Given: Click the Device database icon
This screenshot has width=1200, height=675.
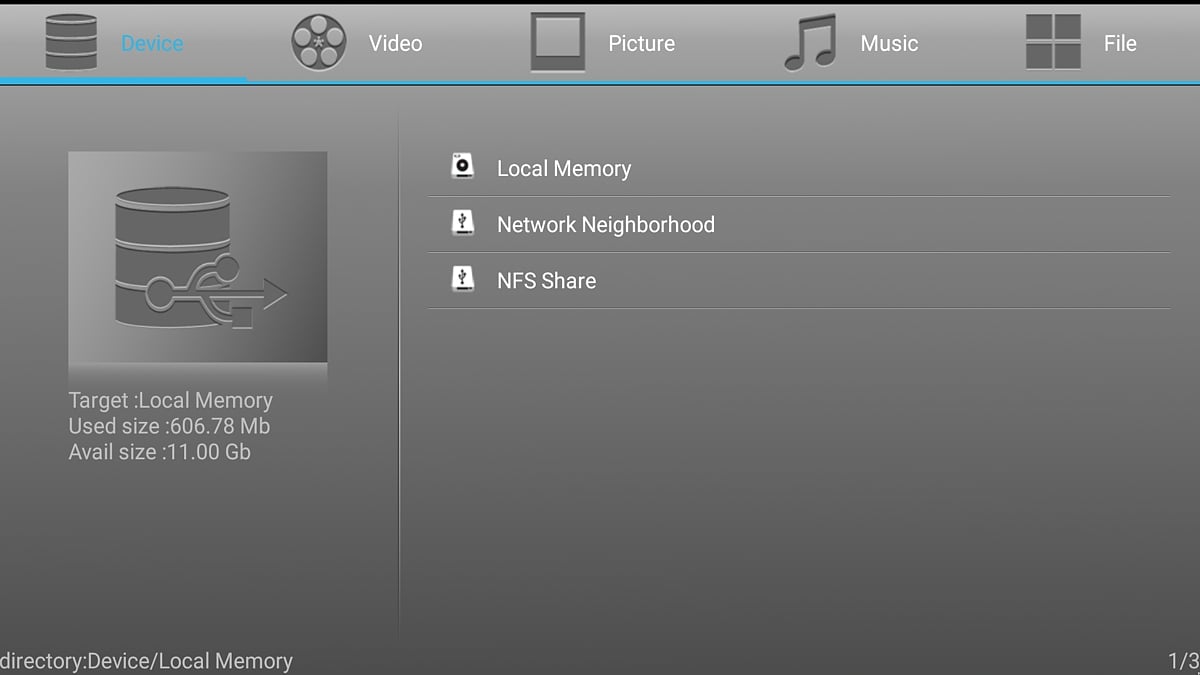Looking at the screenshot, I should pos(71,43).
